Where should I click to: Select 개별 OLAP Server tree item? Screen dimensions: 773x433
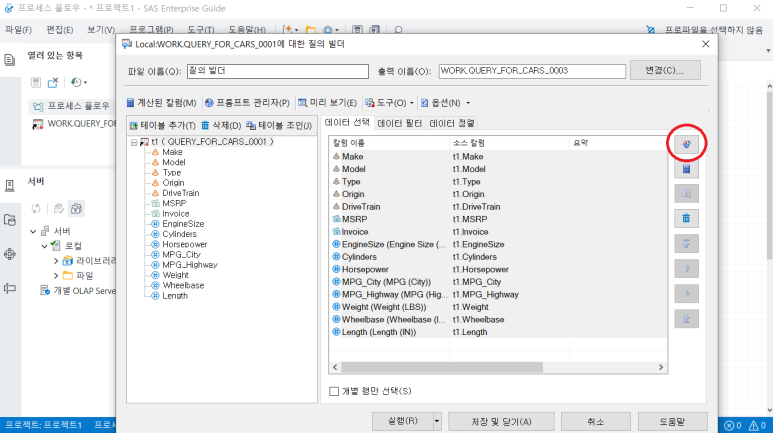[78, 291]
